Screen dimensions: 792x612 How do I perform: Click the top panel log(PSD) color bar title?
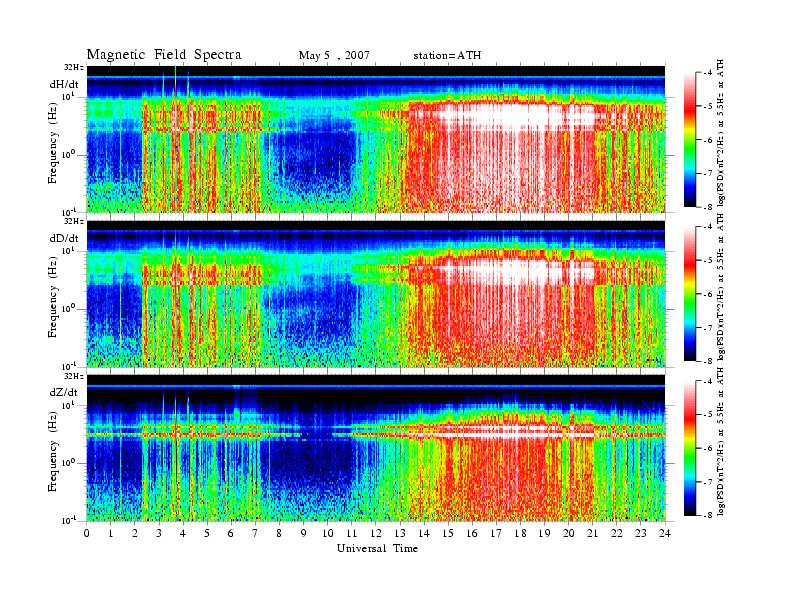[x=721, y=133]
